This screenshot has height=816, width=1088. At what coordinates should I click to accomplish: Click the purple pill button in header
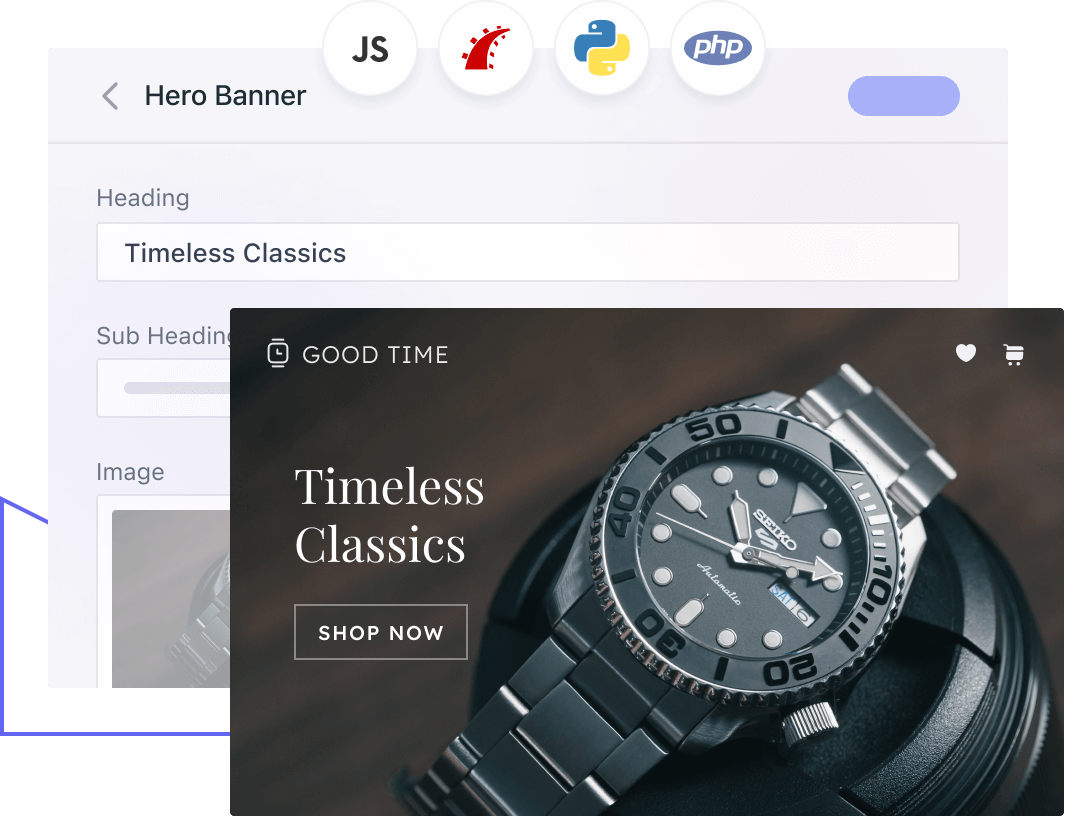click(903, 96)
